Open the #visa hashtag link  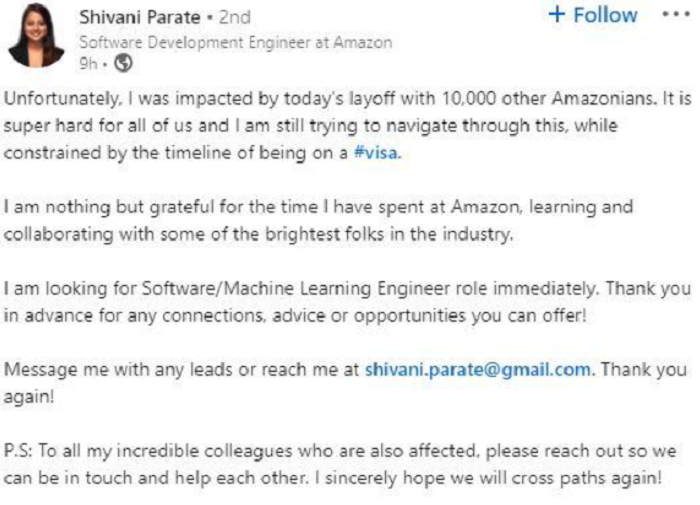pos(381,154)
